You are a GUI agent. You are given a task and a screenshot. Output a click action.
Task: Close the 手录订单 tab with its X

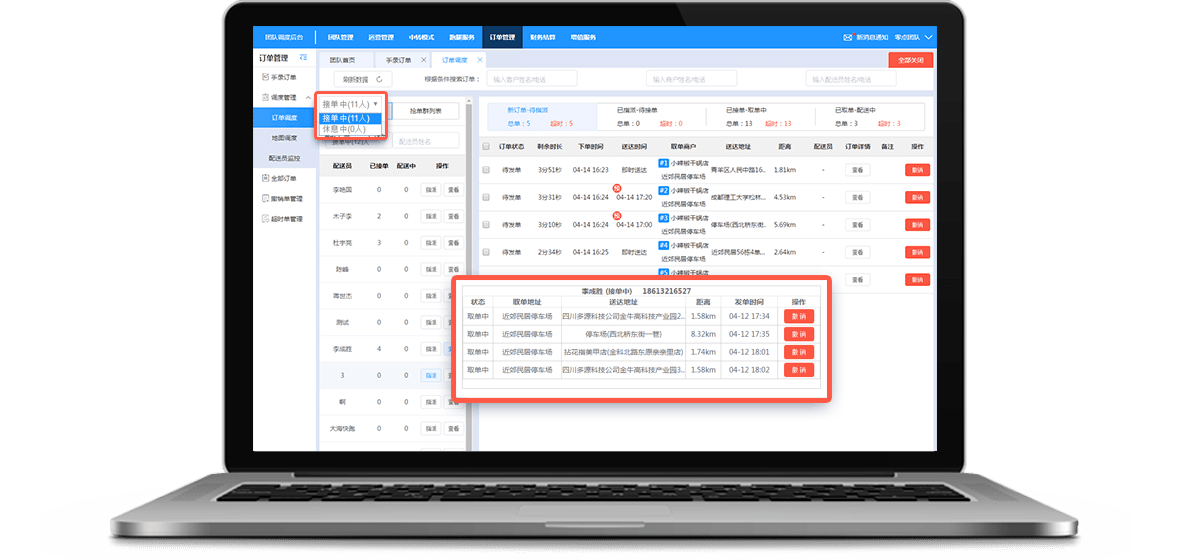(423, 60)
